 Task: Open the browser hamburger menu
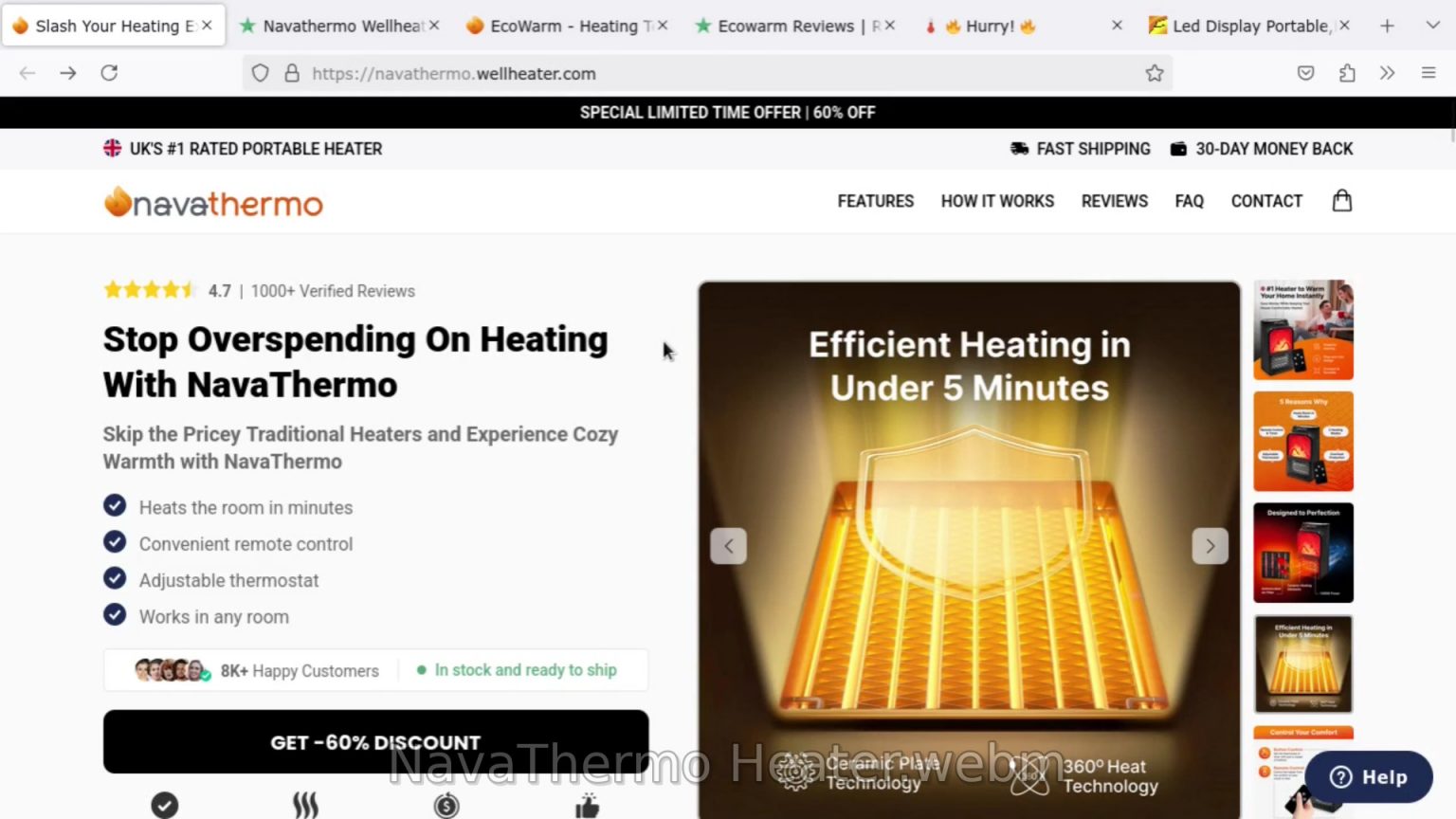coord(1429,72)
